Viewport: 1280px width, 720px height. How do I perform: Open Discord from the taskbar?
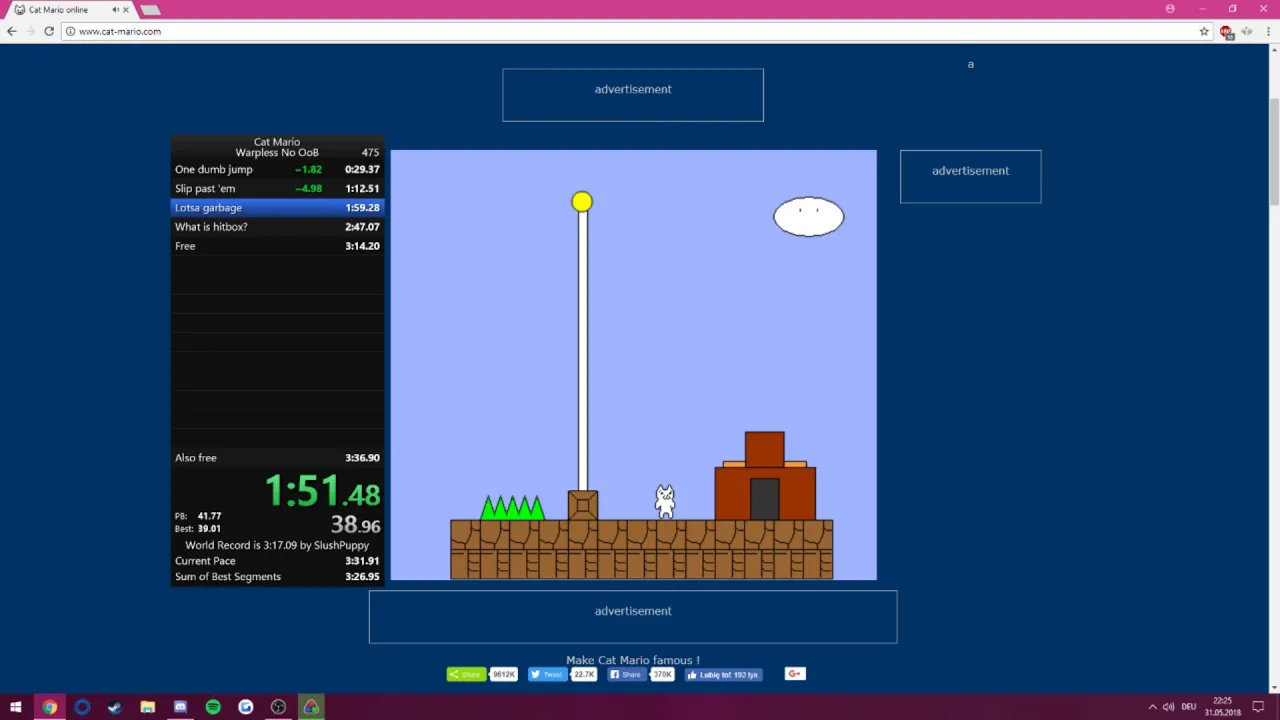click(x=180, y=707)
